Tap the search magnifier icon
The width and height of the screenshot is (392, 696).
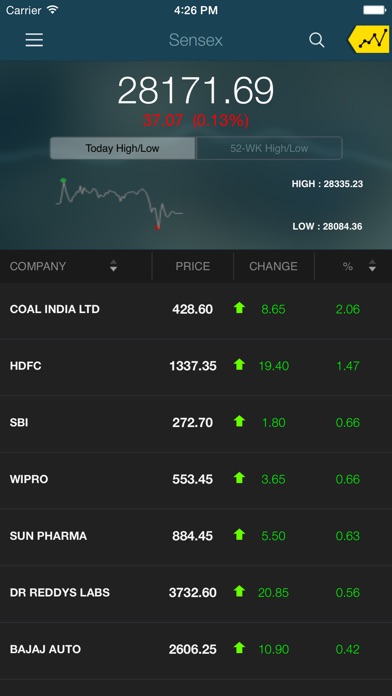click(x=317, y=40)
